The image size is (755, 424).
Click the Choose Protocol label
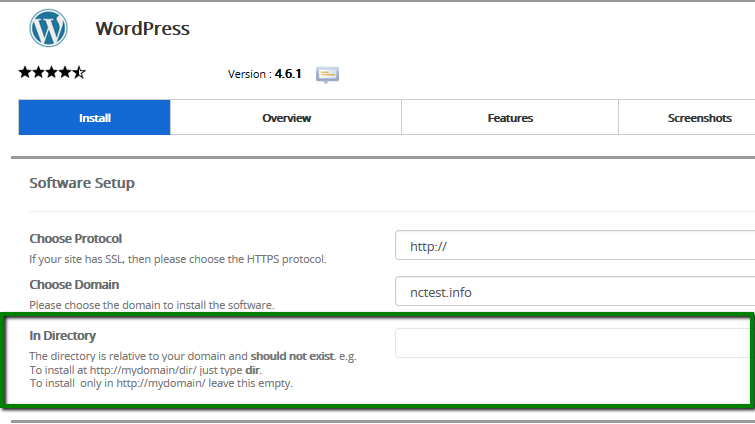click(76, 239)
